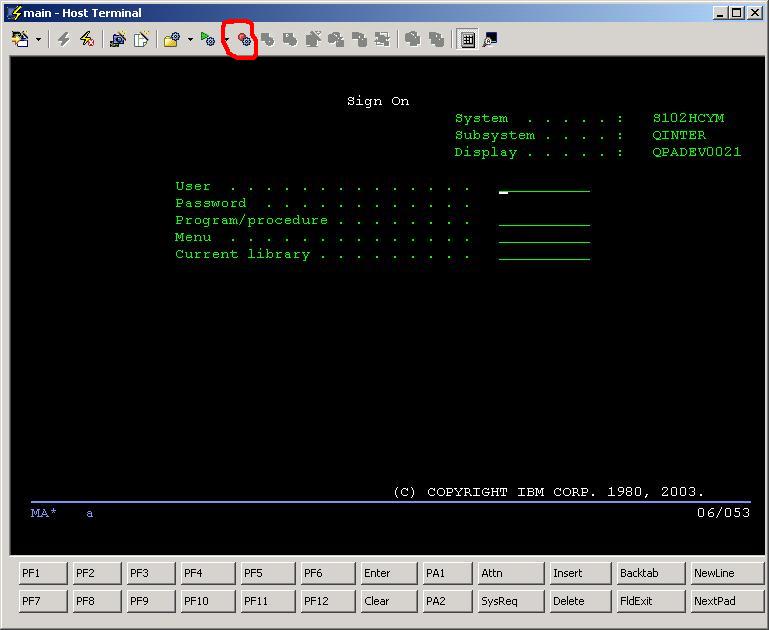Click the Program/procedure input field
769x630 pixels.
pos(544,221)
